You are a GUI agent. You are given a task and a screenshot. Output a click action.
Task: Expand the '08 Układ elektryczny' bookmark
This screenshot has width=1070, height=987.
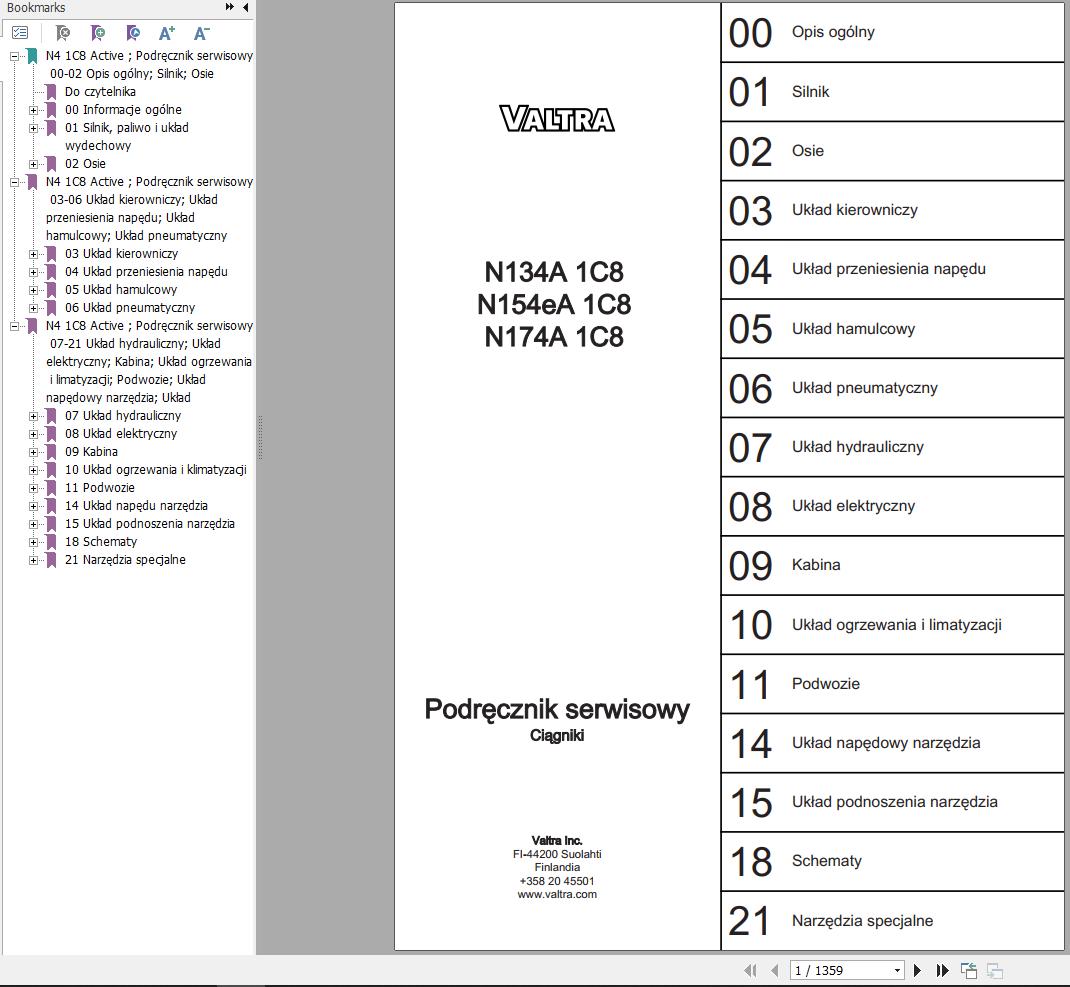pos(36,433)
